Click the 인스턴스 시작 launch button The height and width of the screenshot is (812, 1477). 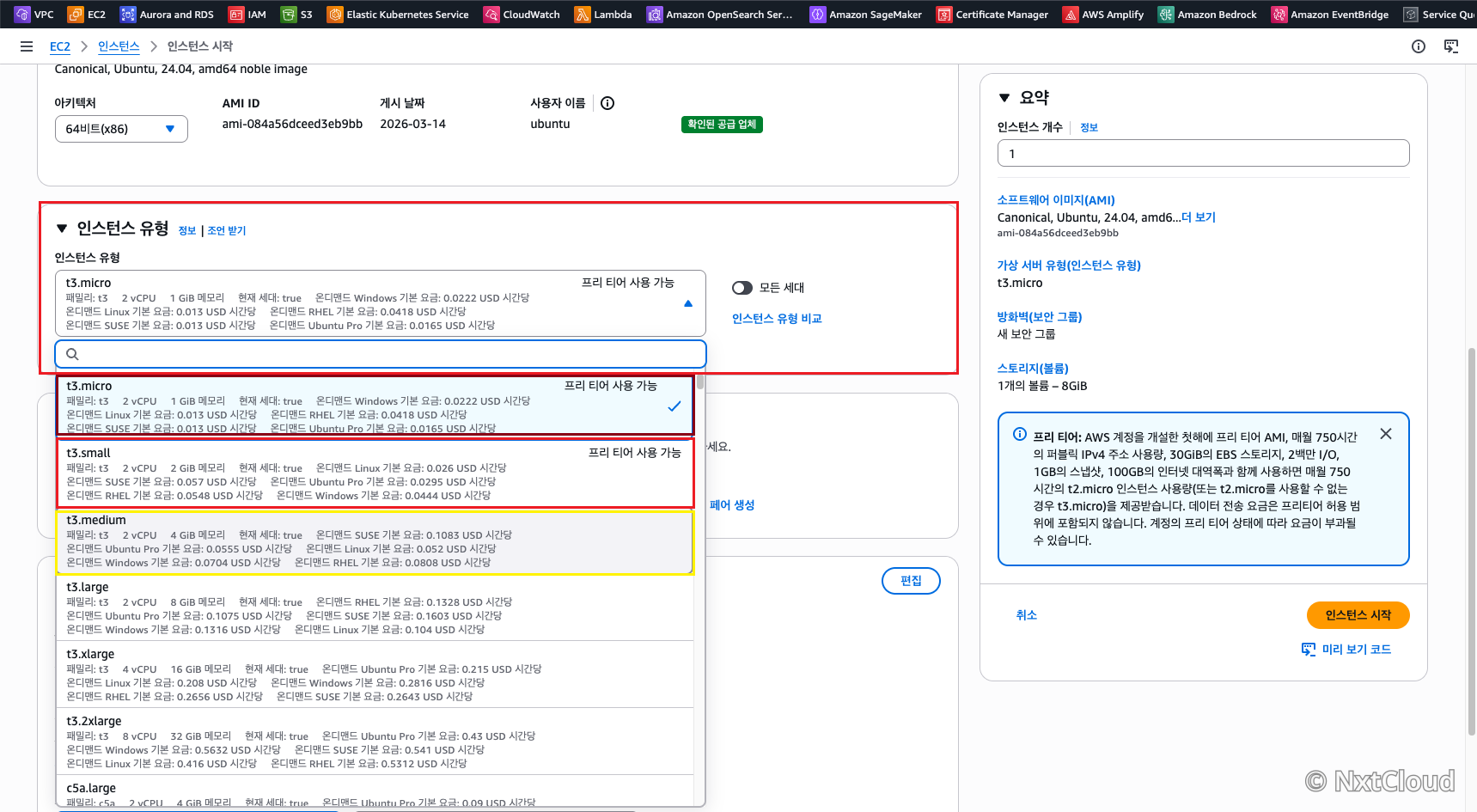(x=1358, y=615)
